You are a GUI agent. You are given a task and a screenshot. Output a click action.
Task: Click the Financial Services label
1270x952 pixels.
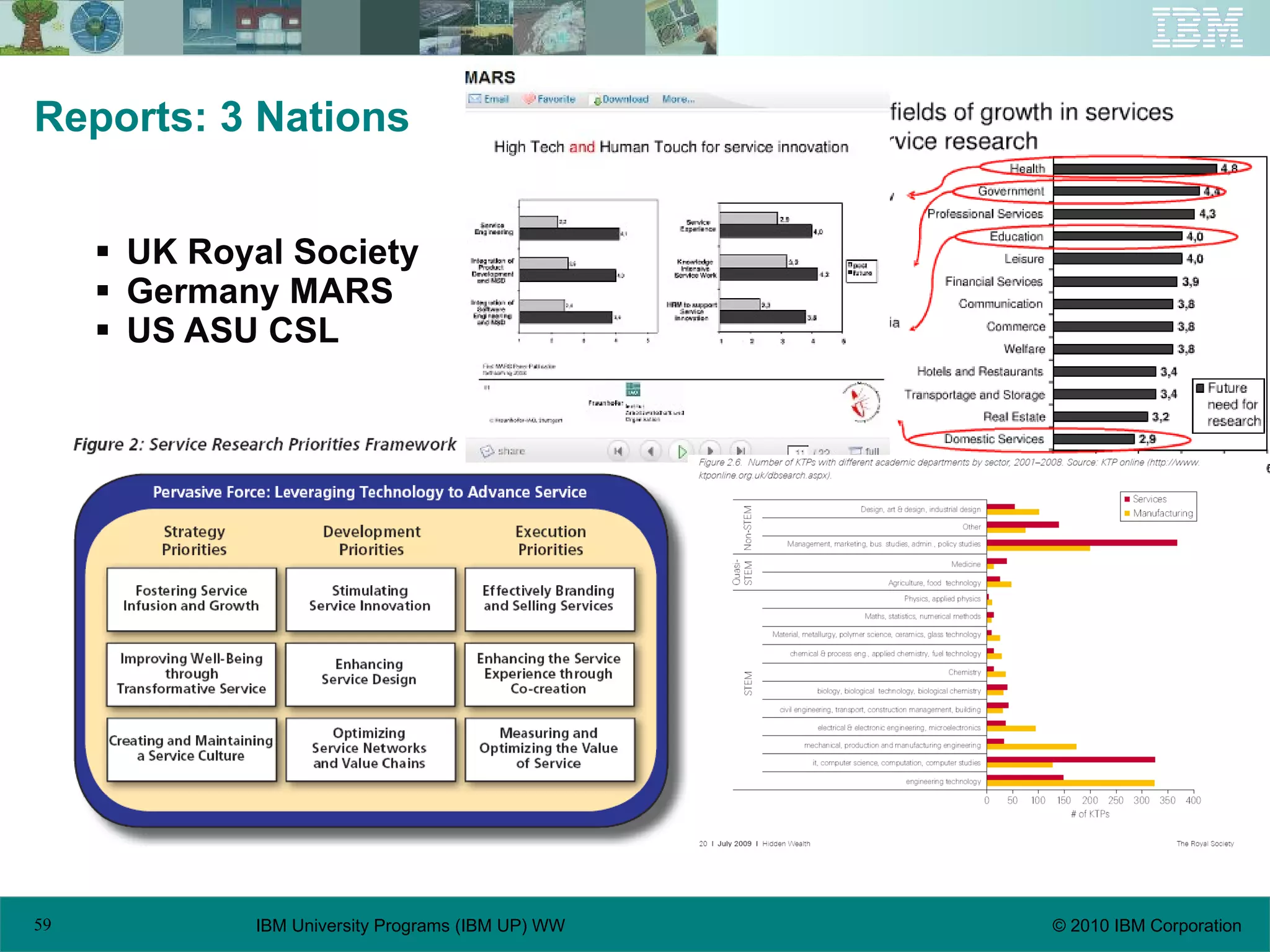(x=994, y=281)
